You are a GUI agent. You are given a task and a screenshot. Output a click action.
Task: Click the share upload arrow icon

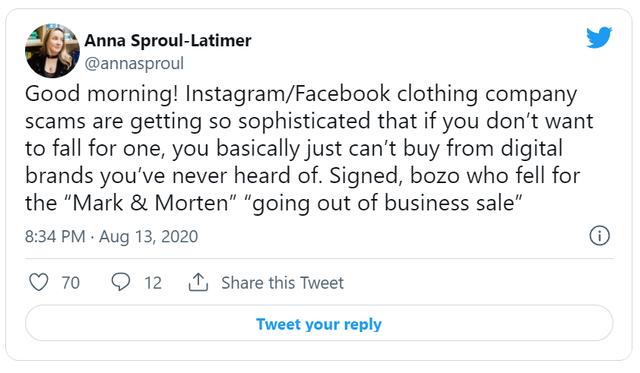tap(198, 282)
